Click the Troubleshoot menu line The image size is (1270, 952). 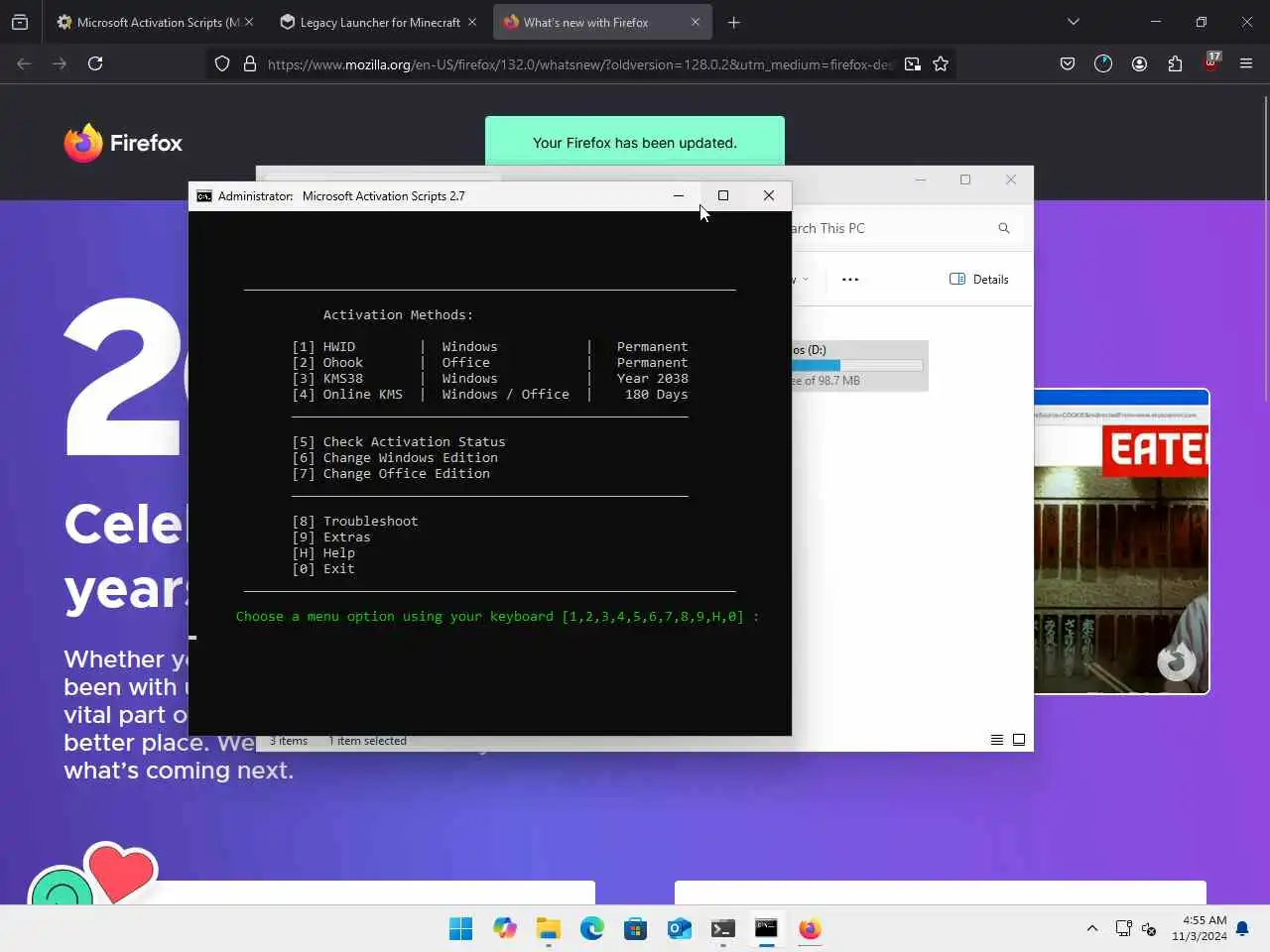click(x=355, y=522)
